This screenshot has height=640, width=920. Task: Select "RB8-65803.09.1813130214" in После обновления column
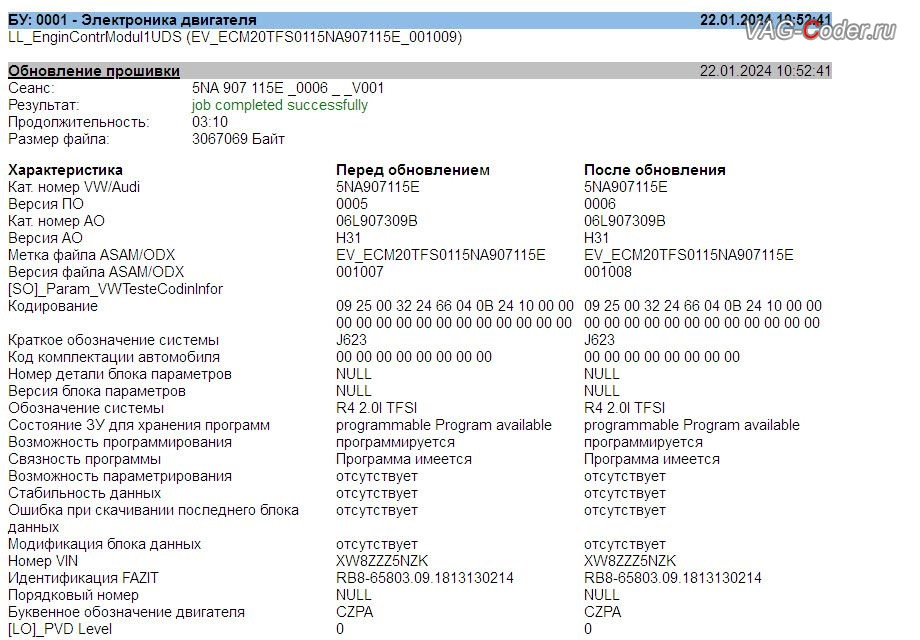pyautogui.click(x=672, y=578)
